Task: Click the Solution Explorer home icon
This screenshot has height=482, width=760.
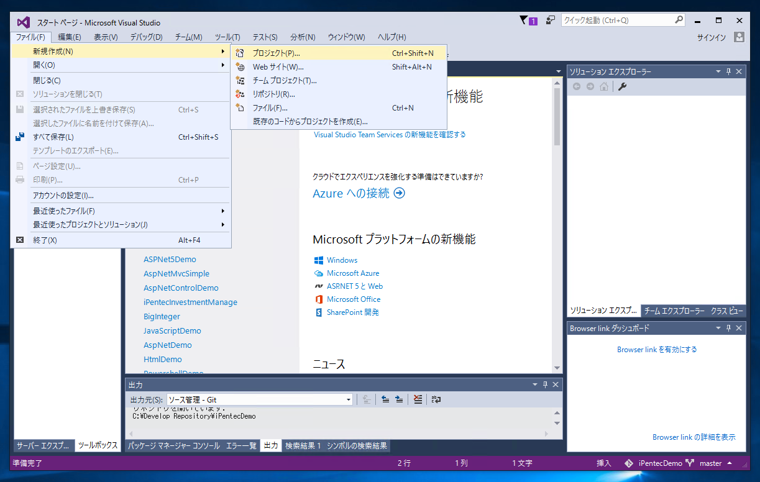Action: coord(603,87)
